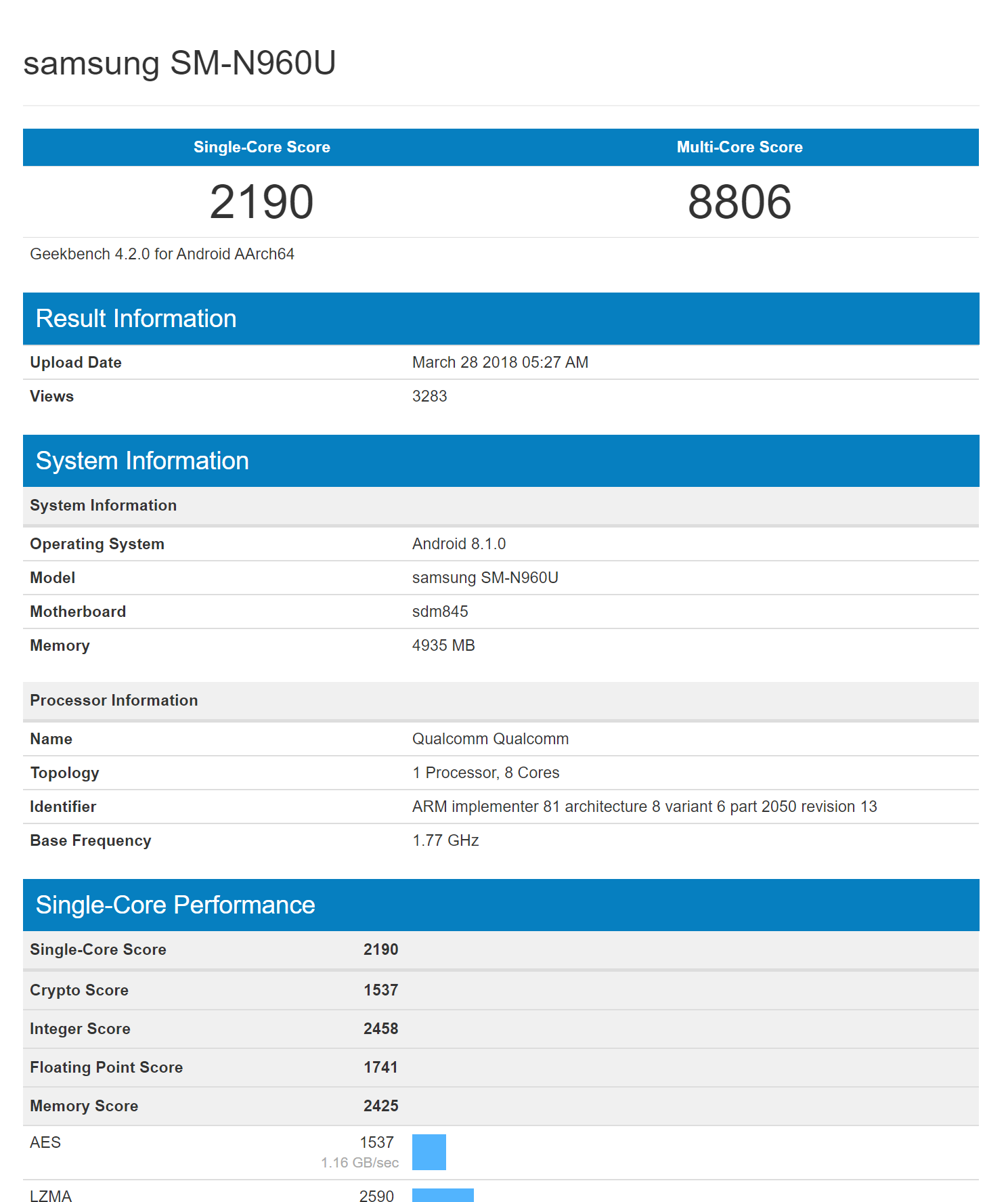Click the AES benchmark row label
This screenshot has height=1202, width=1008.
pos(45,1142)
